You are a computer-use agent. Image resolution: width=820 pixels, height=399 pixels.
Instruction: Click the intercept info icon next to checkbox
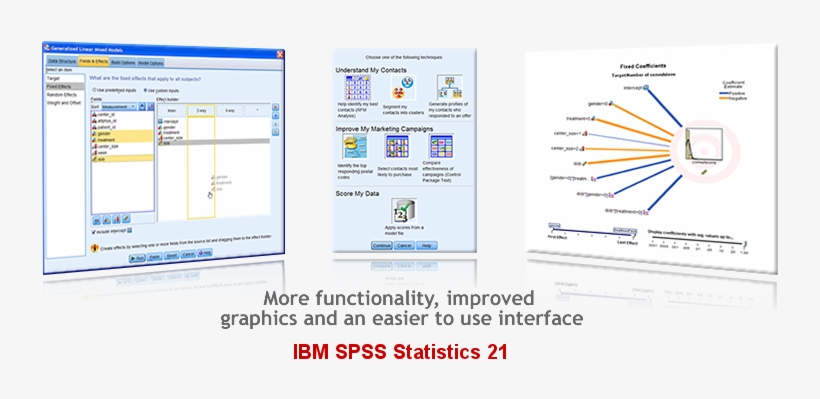(x=130, y=231)
